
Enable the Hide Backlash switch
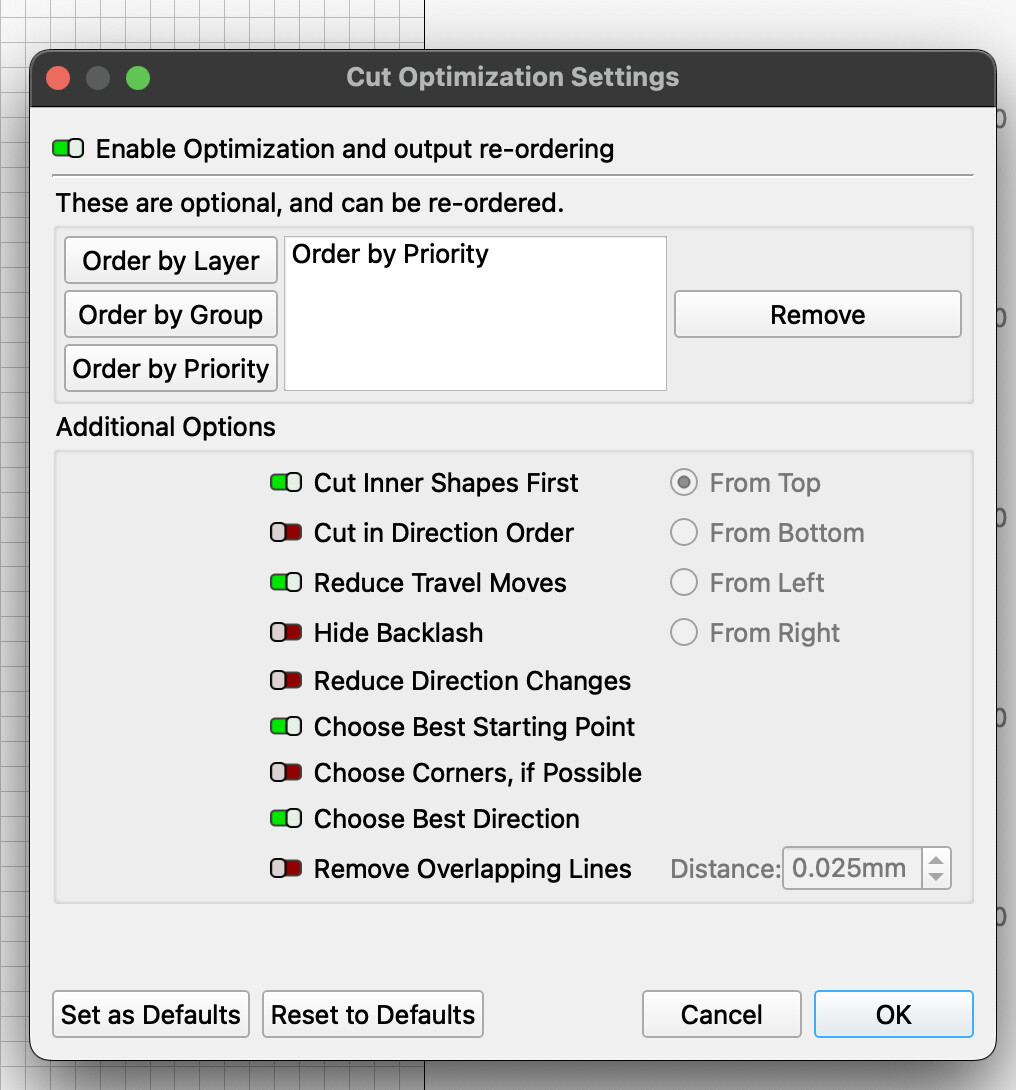tap(286, 633)
